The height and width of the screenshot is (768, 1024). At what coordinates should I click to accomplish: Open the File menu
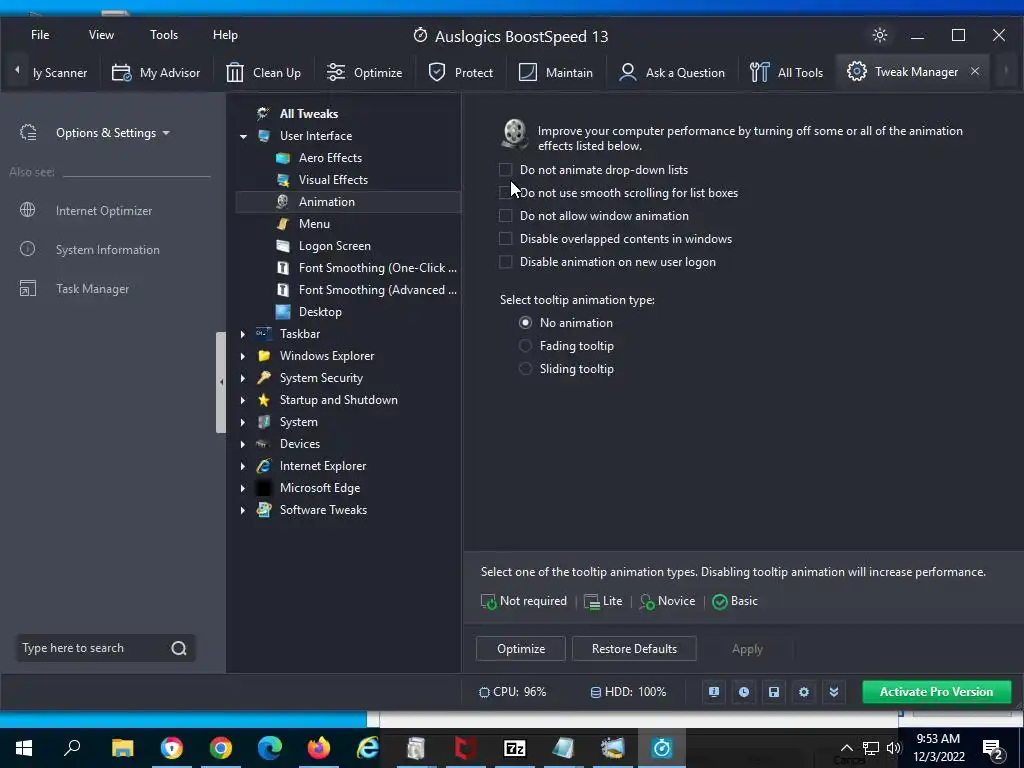tap(40, 35)
